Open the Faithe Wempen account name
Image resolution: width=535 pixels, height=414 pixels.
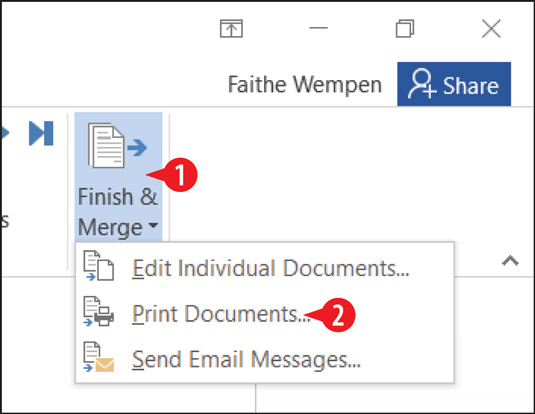(305, 85)
